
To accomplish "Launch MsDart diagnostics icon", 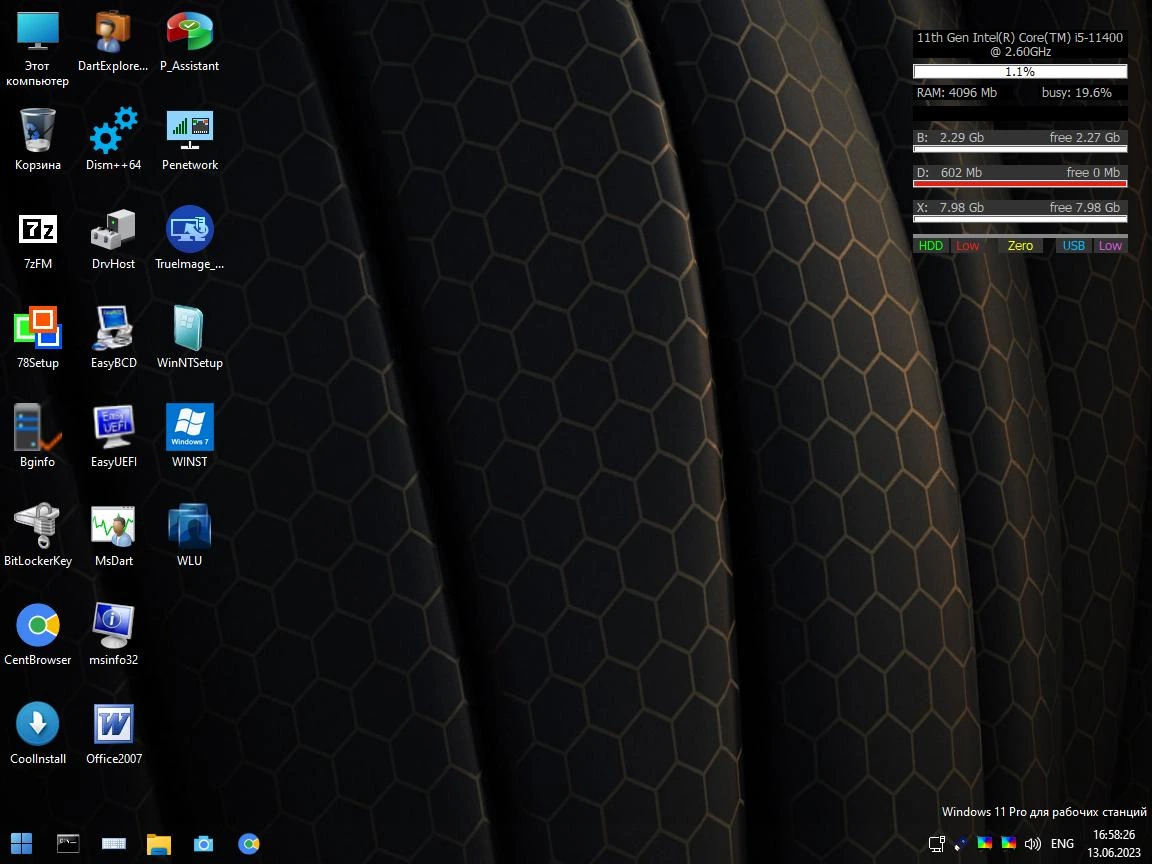I will 113,536.
